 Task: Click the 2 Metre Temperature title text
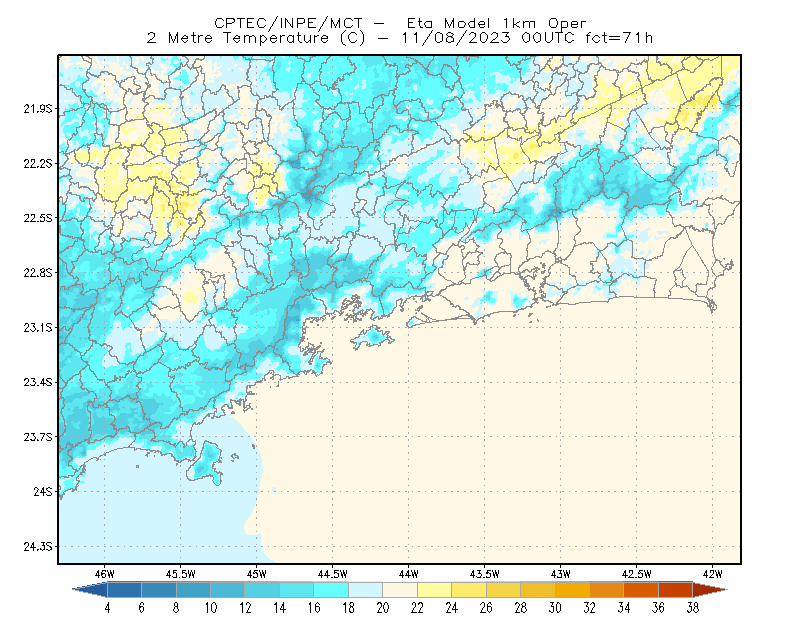[x=399, y=38]
